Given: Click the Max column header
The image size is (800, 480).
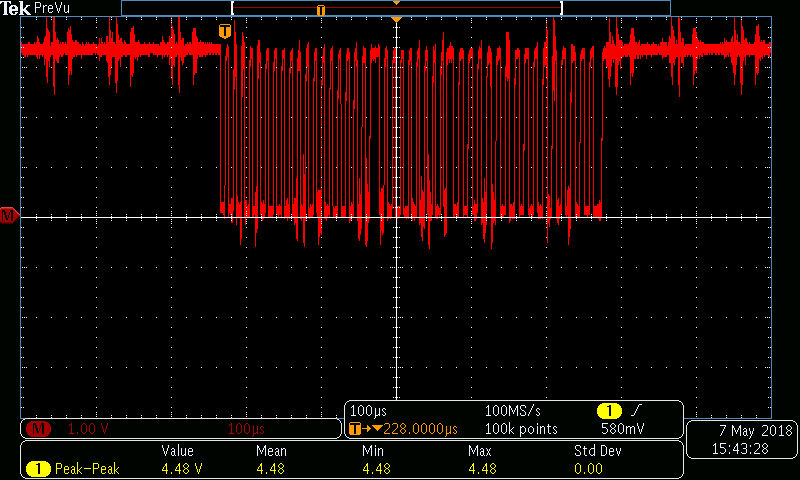Looking at the screenshot, I should pyautogui.click(x=480, y=451).
